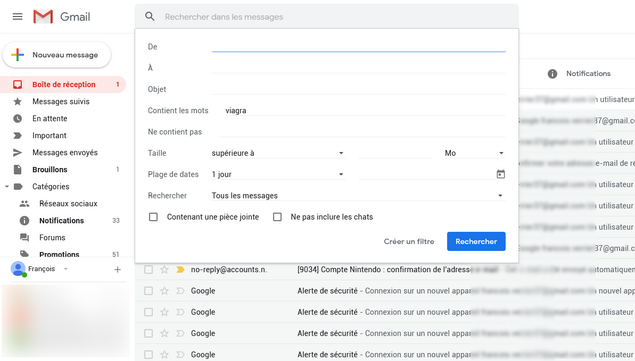Click the plus icon to start new chat

click(x=117, y=269)
